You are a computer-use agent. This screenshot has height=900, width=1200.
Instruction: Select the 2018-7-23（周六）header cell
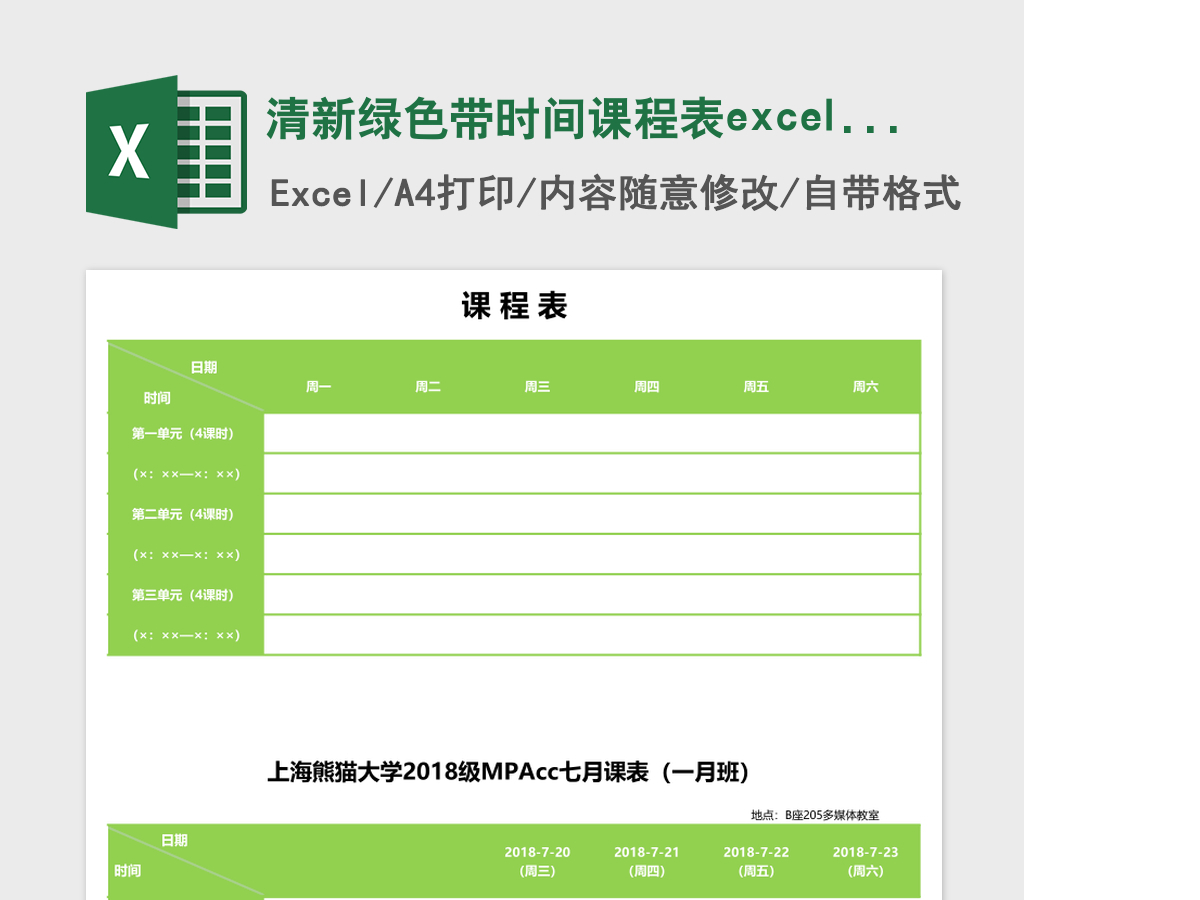[865, 861]
